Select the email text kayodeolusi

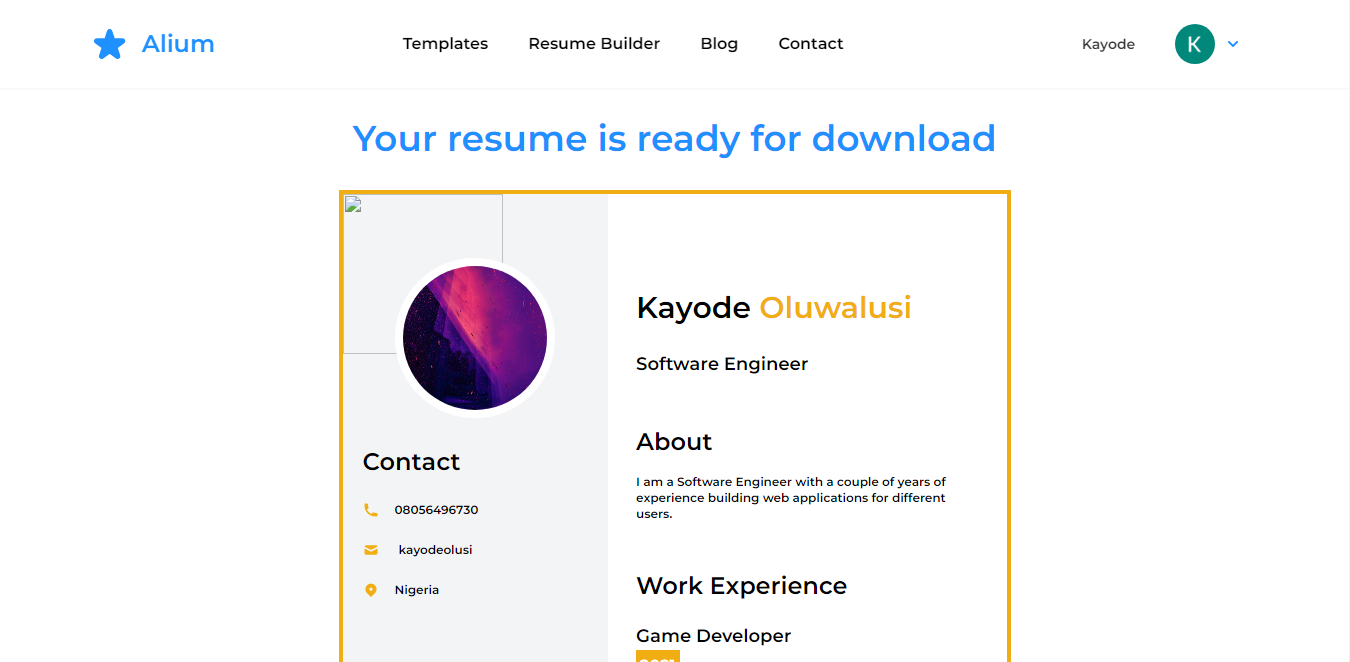(435, 550)
